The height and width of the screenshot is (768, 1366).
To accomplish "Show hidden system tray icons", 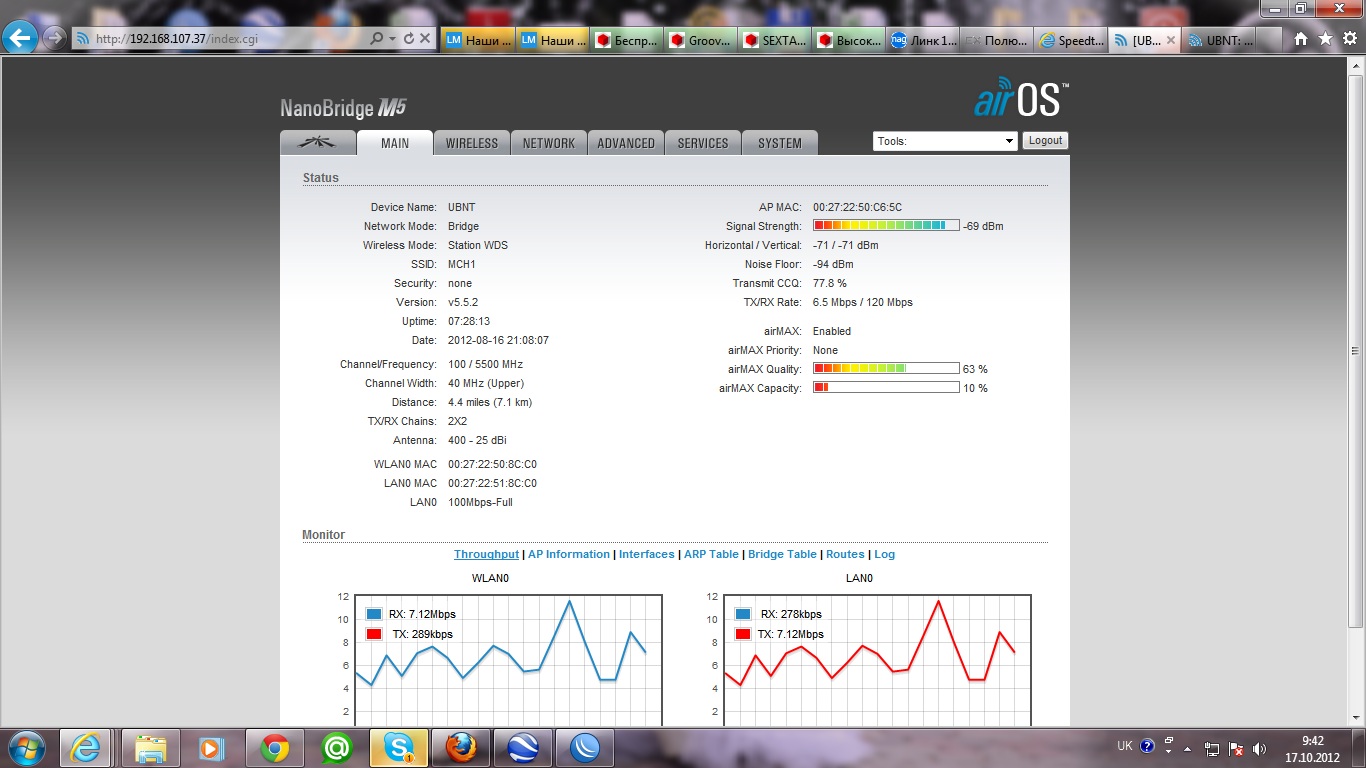I will click(x=1187, y=747).
